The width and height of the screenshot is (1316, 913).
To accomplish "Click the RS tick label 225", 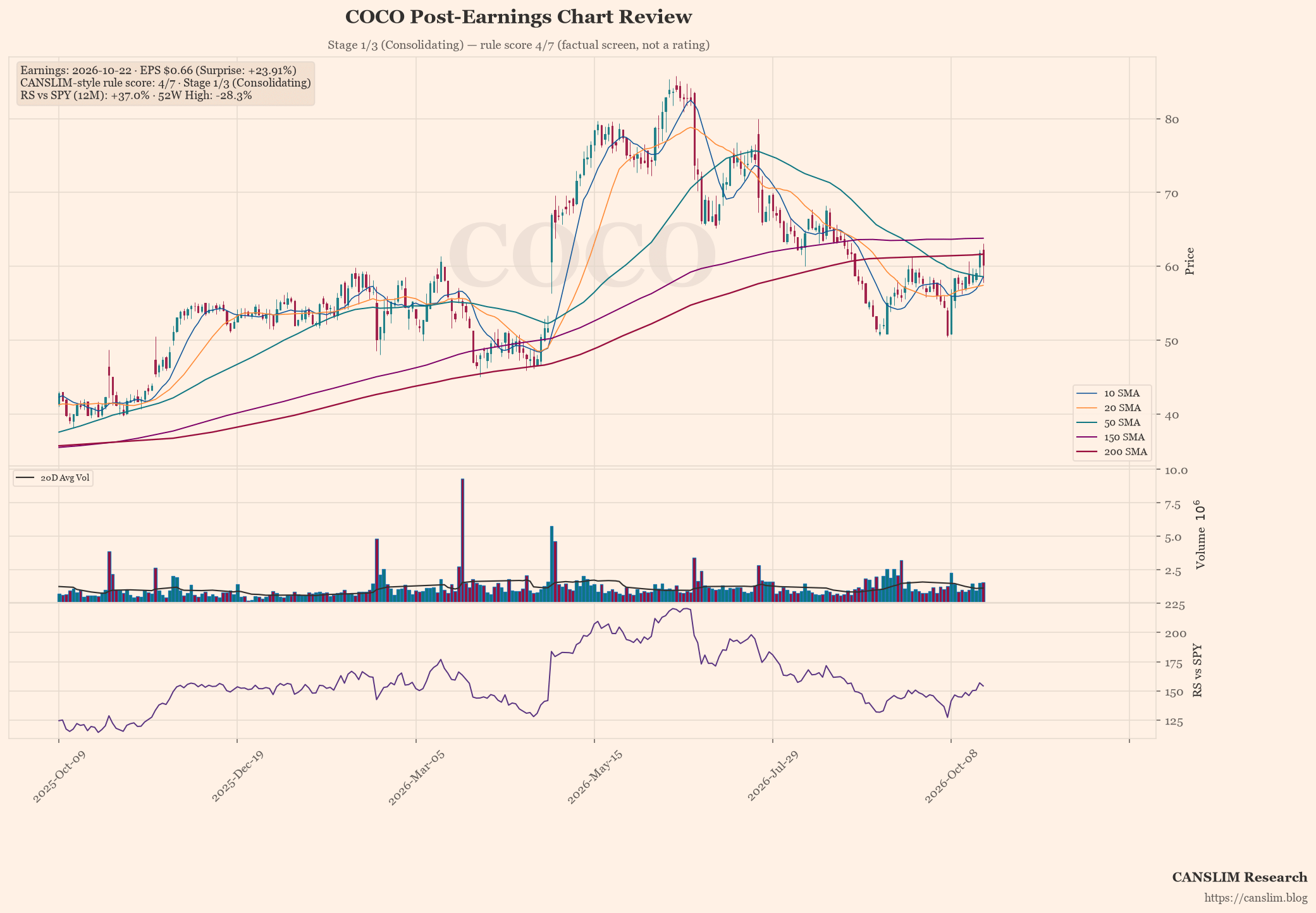I will click(1175, 605).
